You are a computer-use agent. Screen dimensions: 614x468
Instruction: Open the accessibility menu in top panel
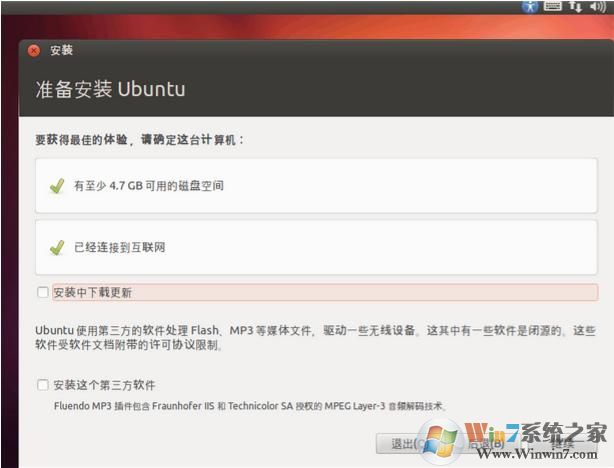click(x=530, y=6)
